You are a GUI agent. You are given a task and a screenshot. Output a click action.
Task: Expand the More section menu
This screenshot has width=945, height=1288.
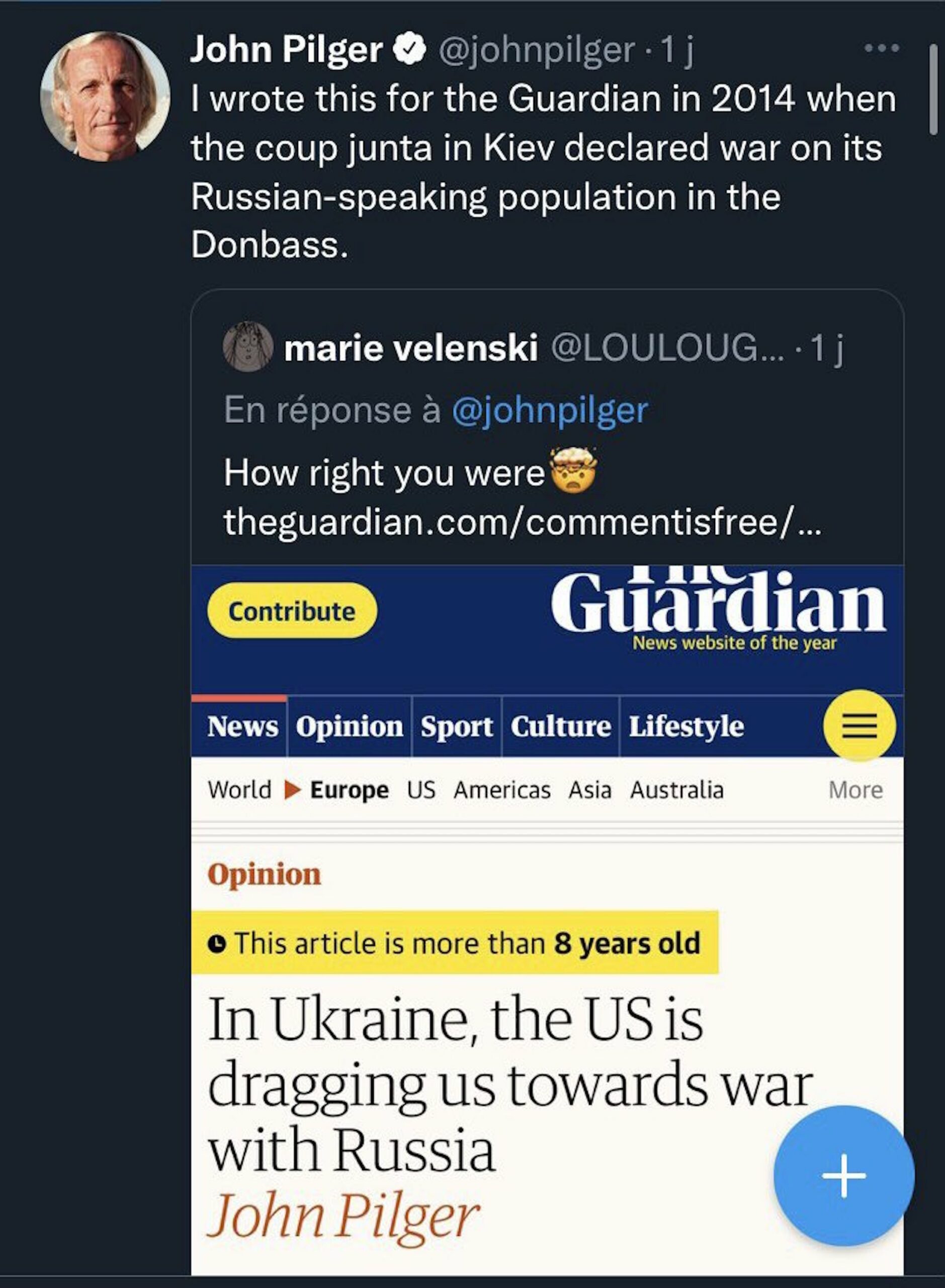pos(855,790)
